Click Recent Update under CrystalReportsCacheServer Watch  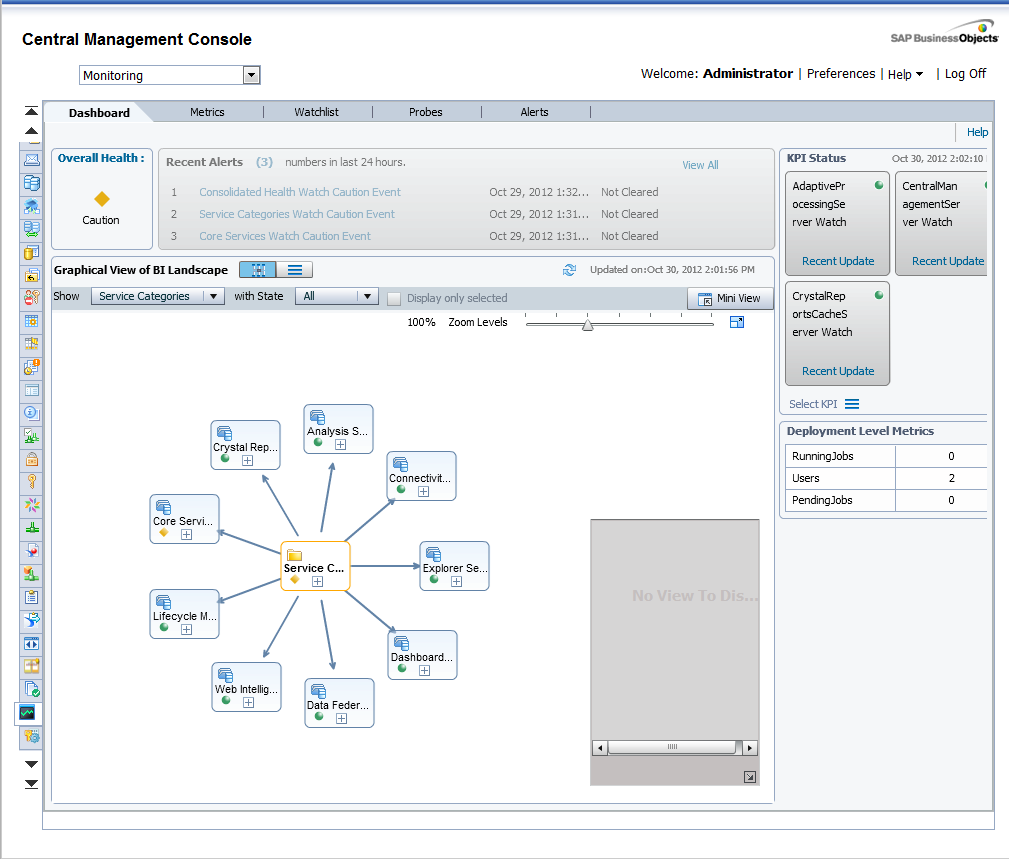(838, 371)
